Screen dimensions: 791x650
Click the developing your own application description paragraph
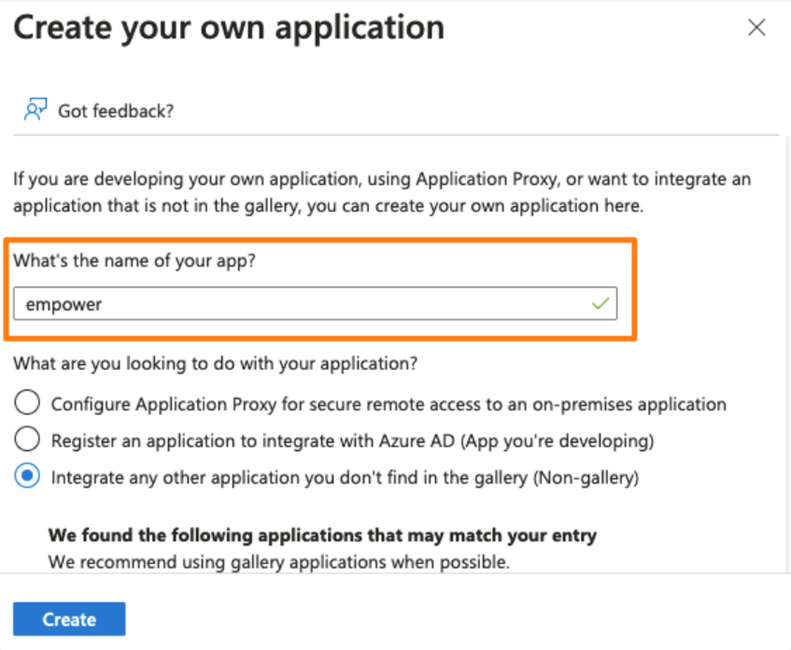coord(382,192)
